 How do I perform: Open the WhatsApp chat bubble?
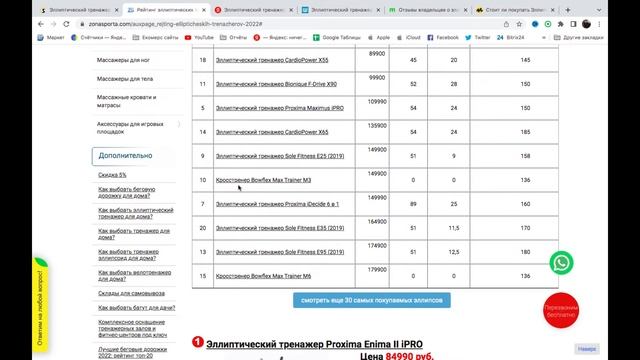click(x=561, y=263)
